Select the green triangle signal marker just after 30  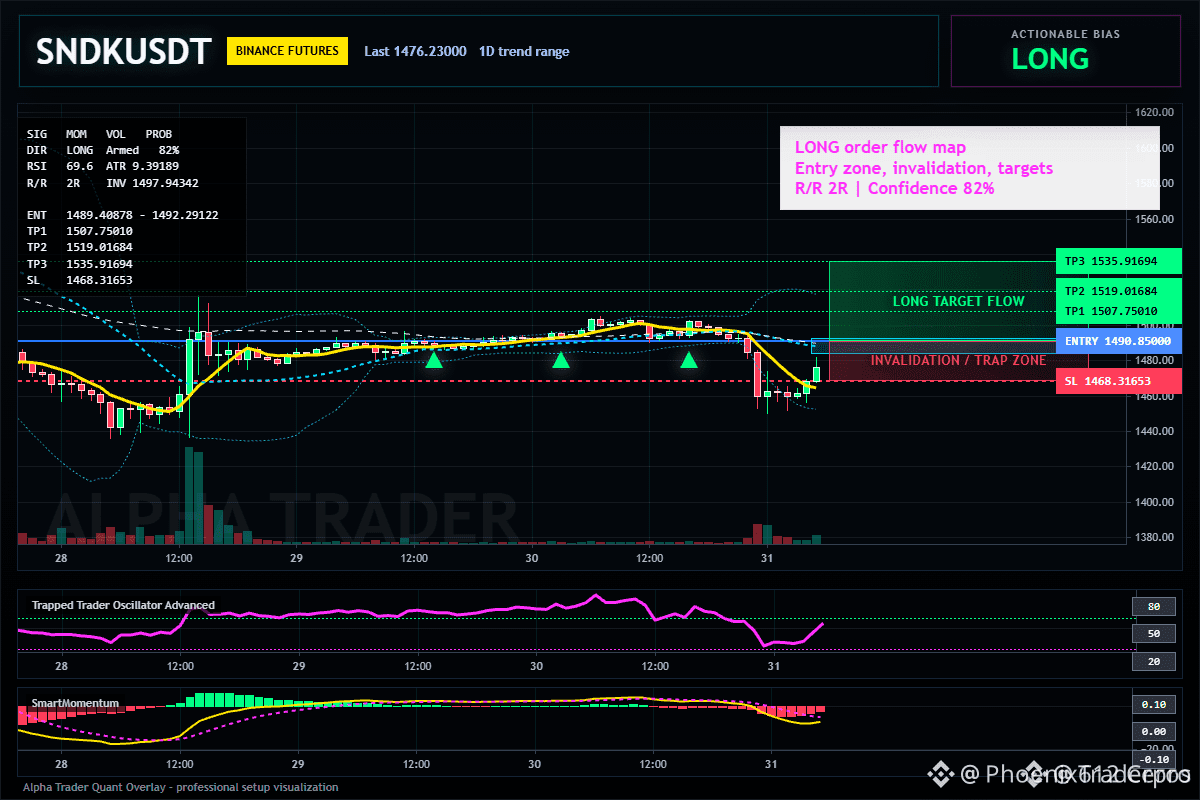[x=561, y=359]
